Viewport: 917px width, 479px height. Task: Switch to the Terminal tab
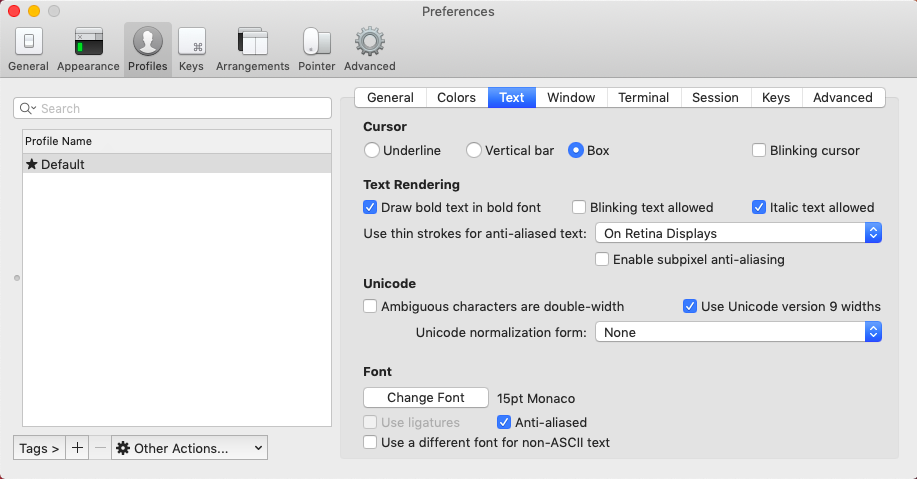[643, 97]
